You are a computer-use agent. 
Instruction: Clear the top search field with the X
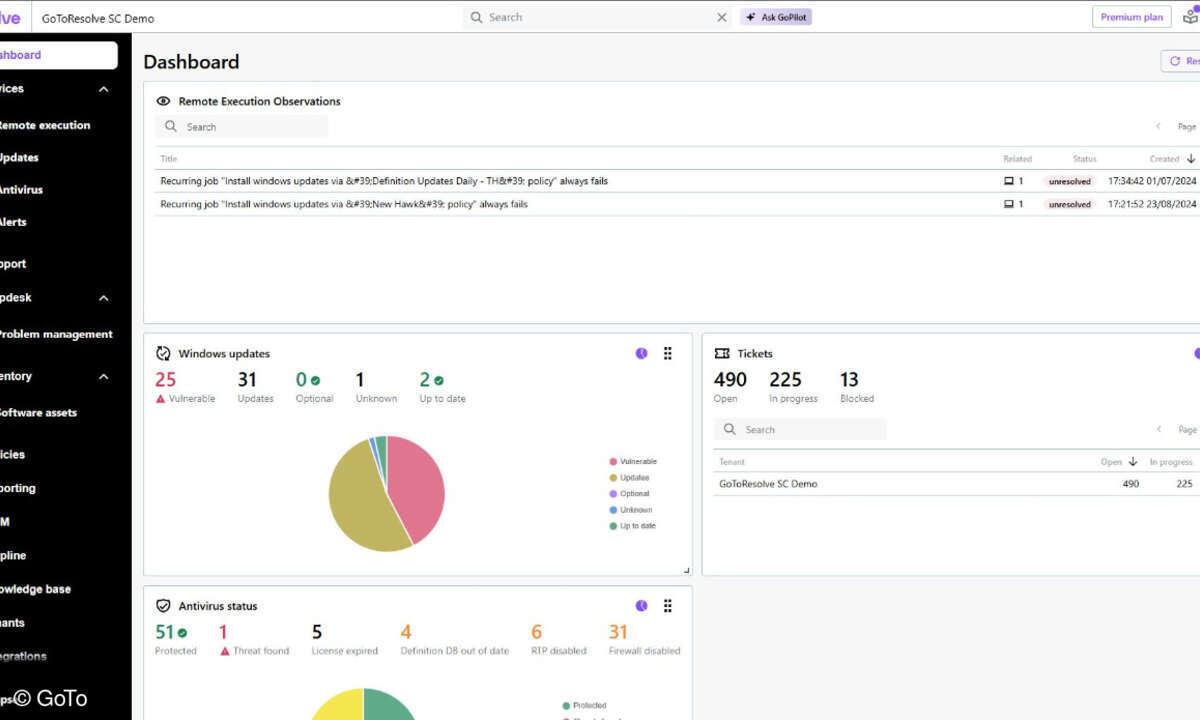coord(722,17)
